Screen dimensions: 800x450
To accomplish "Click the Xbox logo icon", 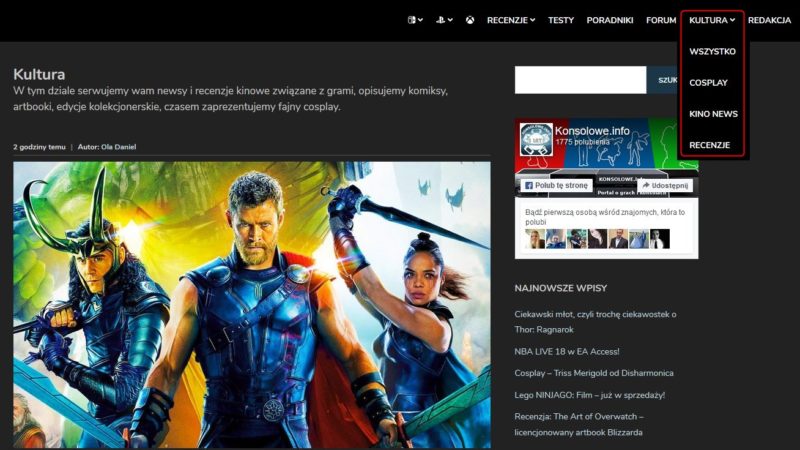I will (x=470, y=20).
